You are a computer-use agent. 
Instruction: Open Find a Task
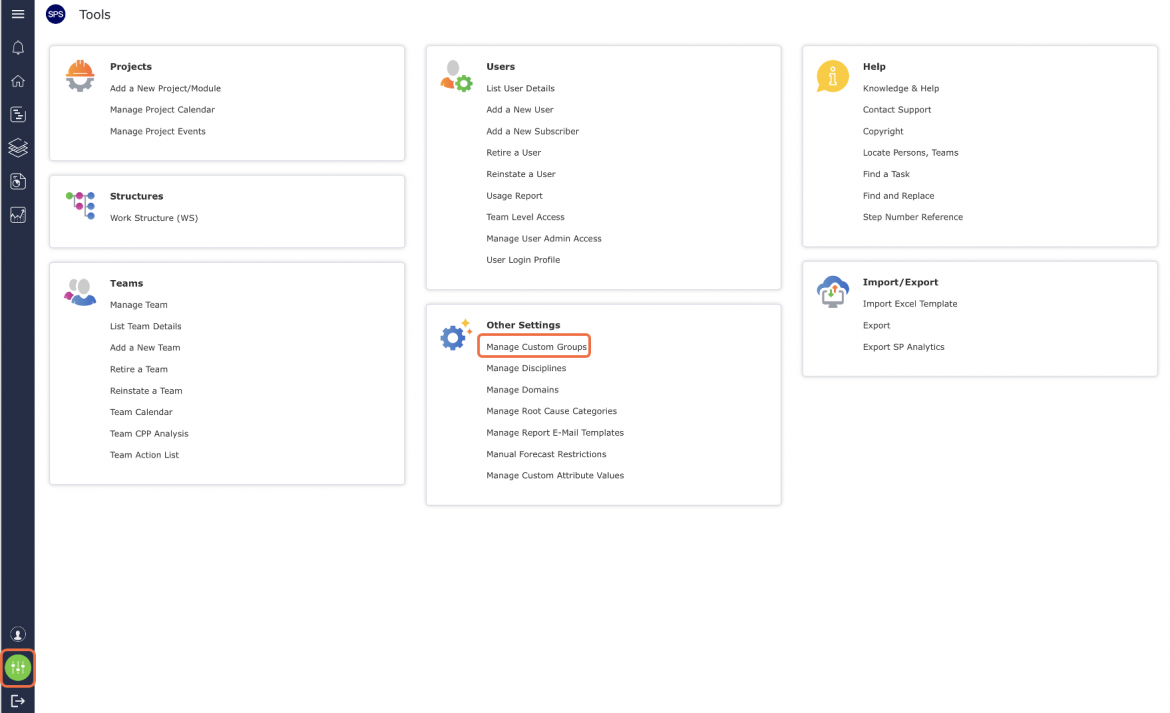point(886,175)
